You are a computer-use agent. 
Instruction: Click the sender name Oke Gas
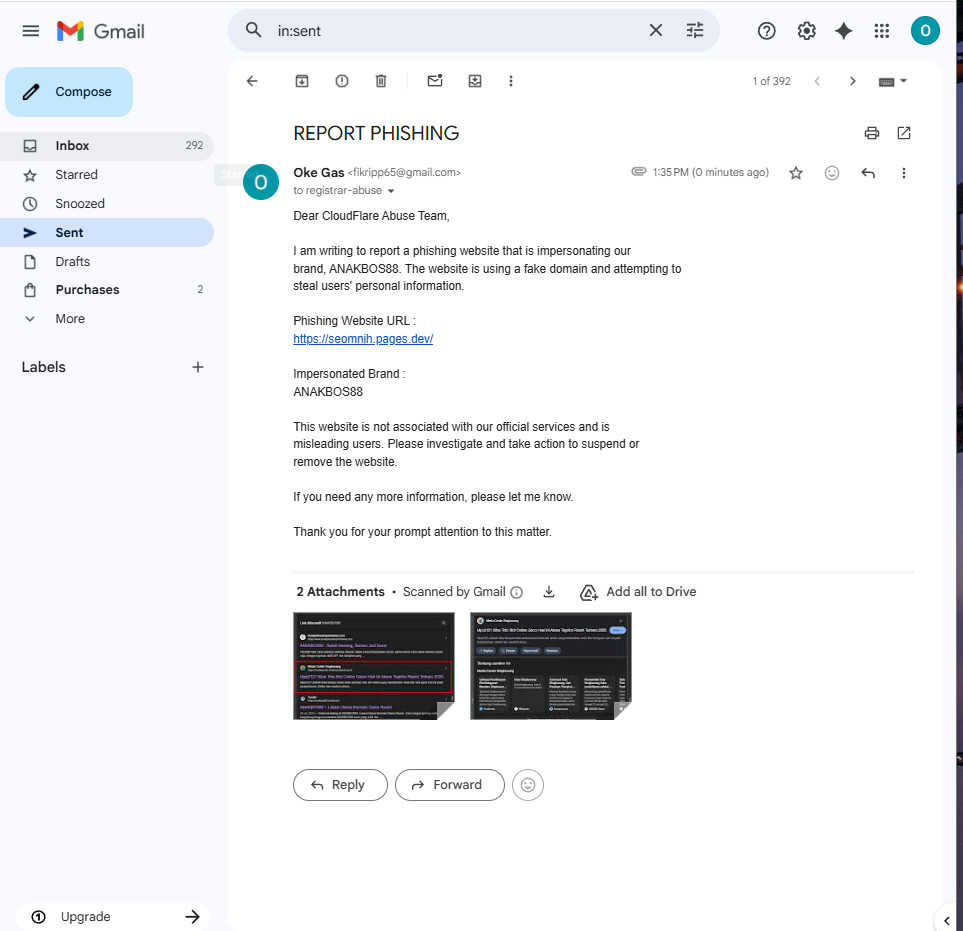[319, 173]
